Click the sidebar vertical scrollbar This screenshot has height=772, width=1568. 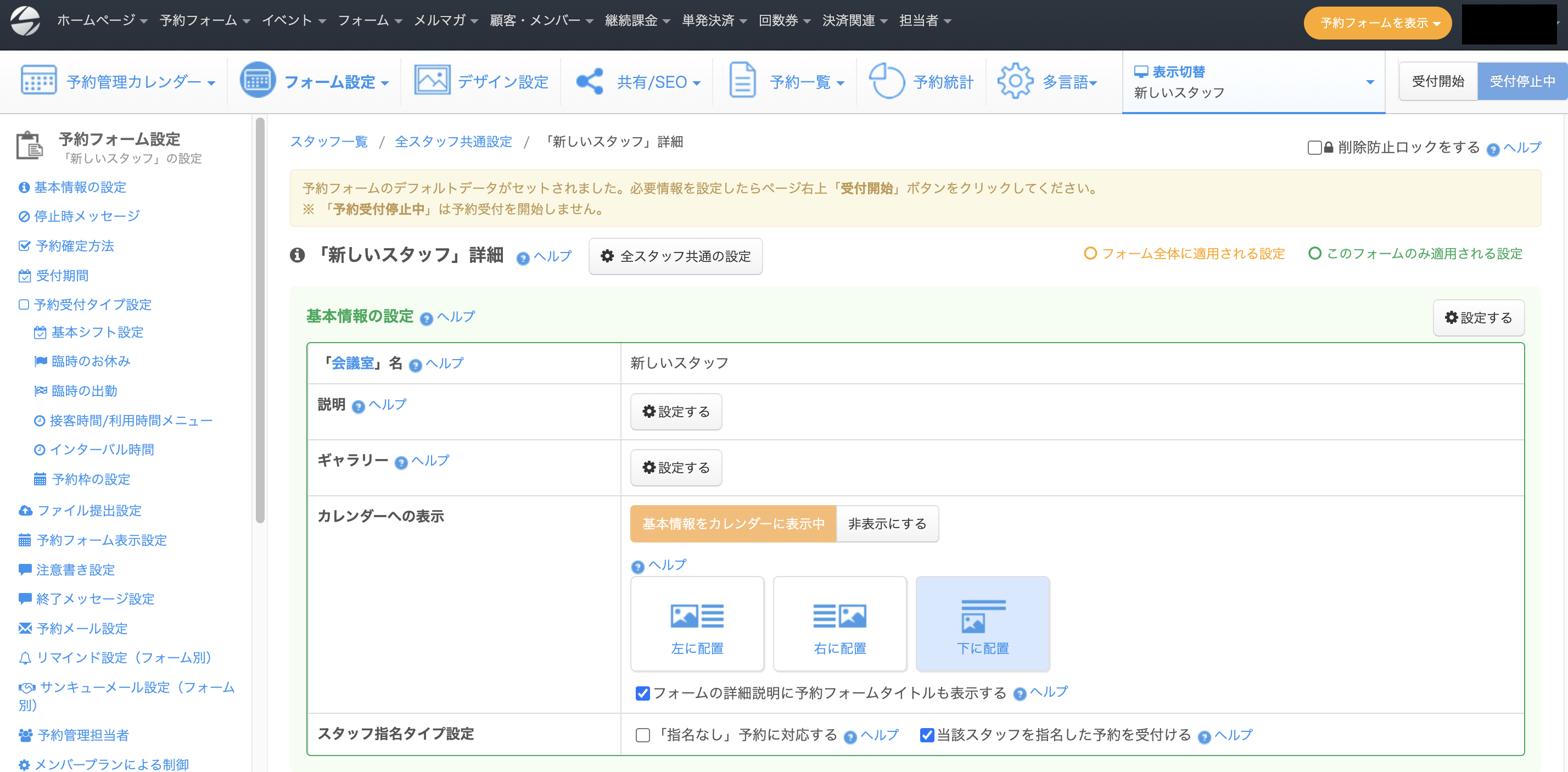[x=260, y=320]
